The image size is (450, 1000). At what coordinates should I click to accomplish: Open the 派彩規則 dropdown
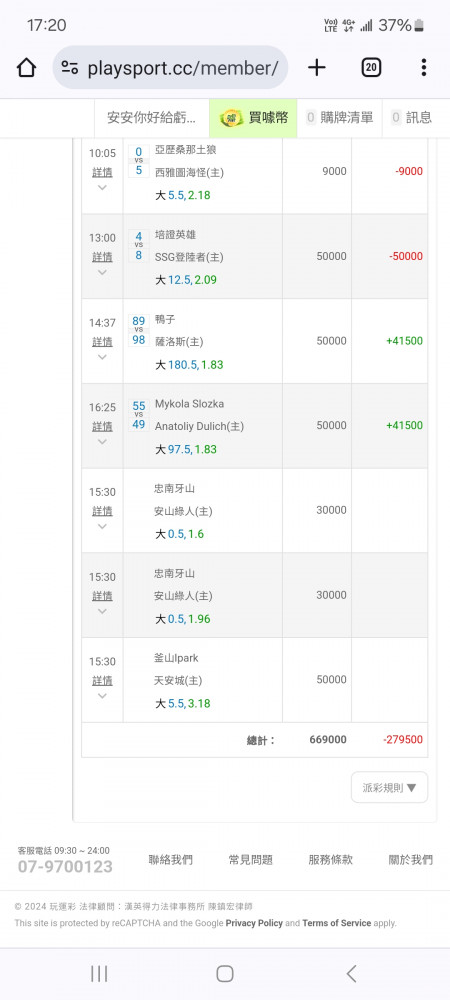click(x=389, y=788)
